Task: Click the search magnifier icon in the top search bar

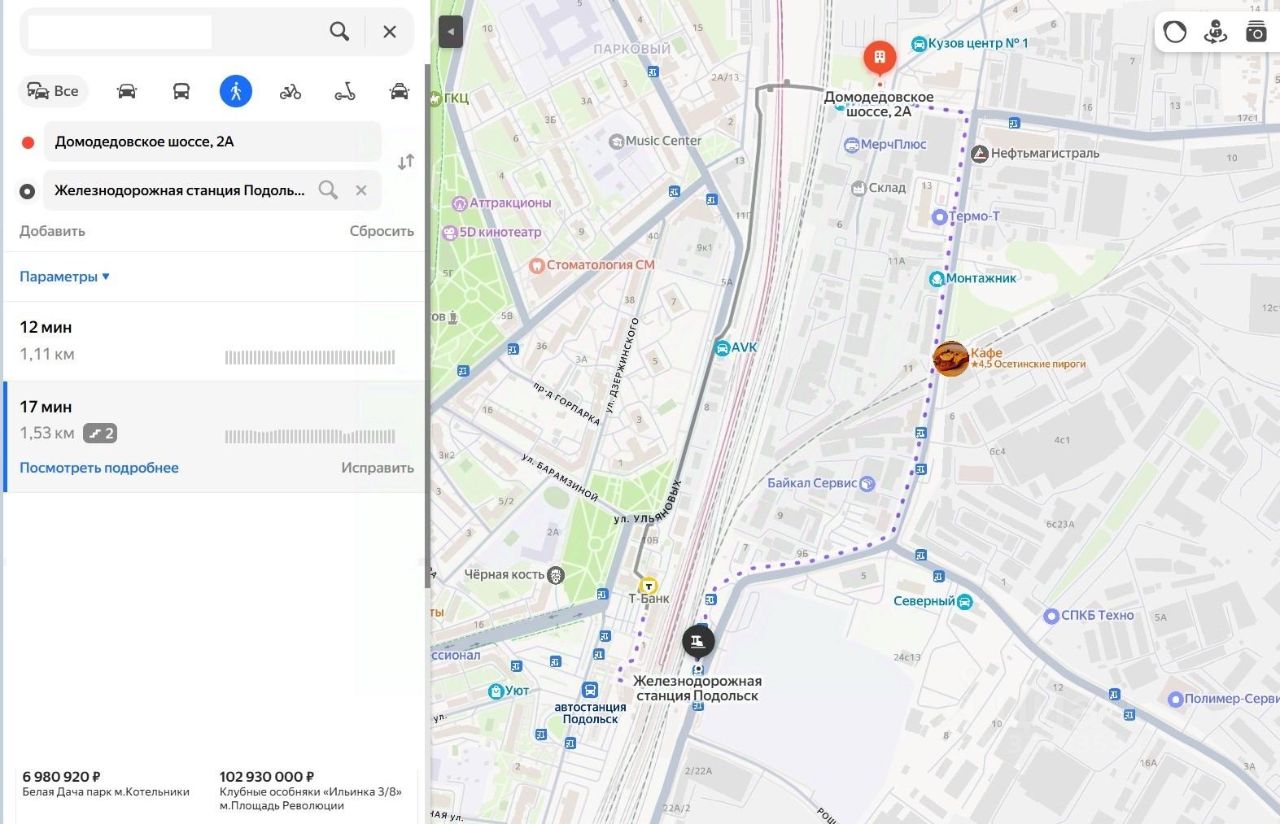Action: tap(340, 32)
